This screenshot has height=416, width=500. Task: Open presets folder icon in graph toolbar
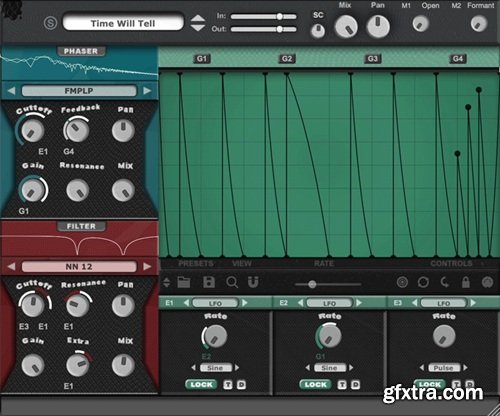[184, 282]
